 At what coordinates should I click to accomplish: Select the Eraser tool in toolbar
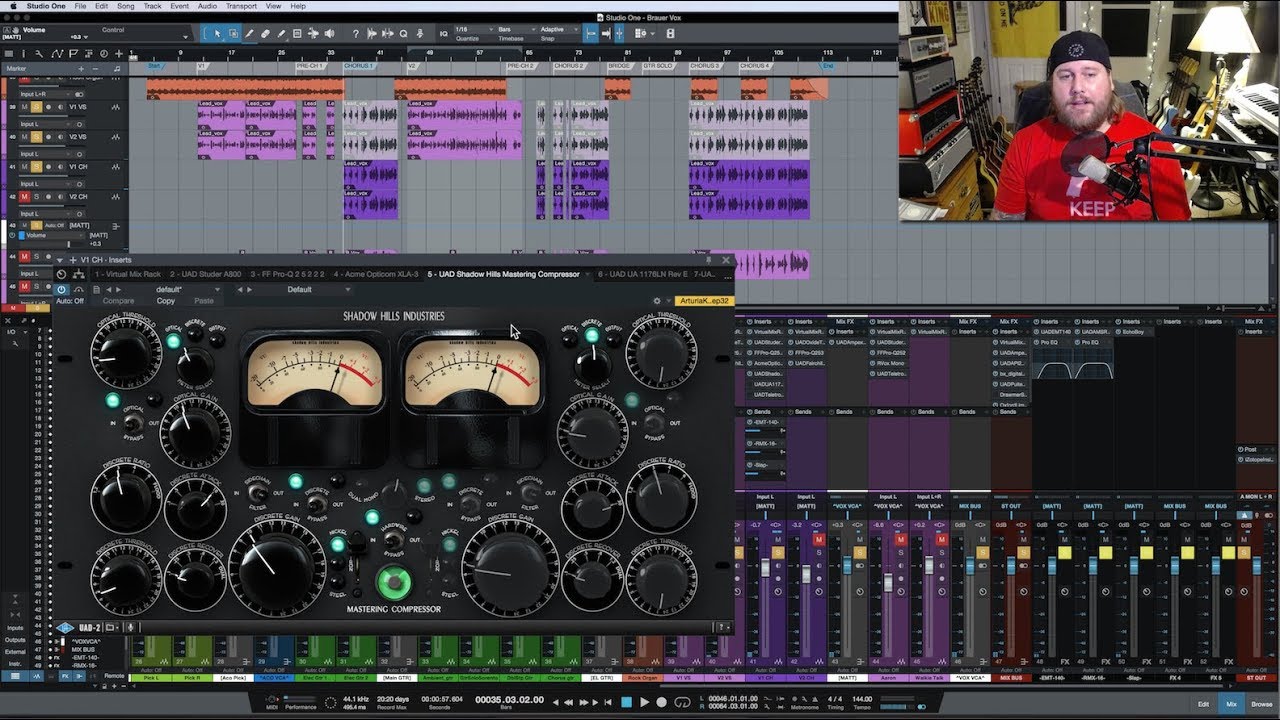coord(265,34)
